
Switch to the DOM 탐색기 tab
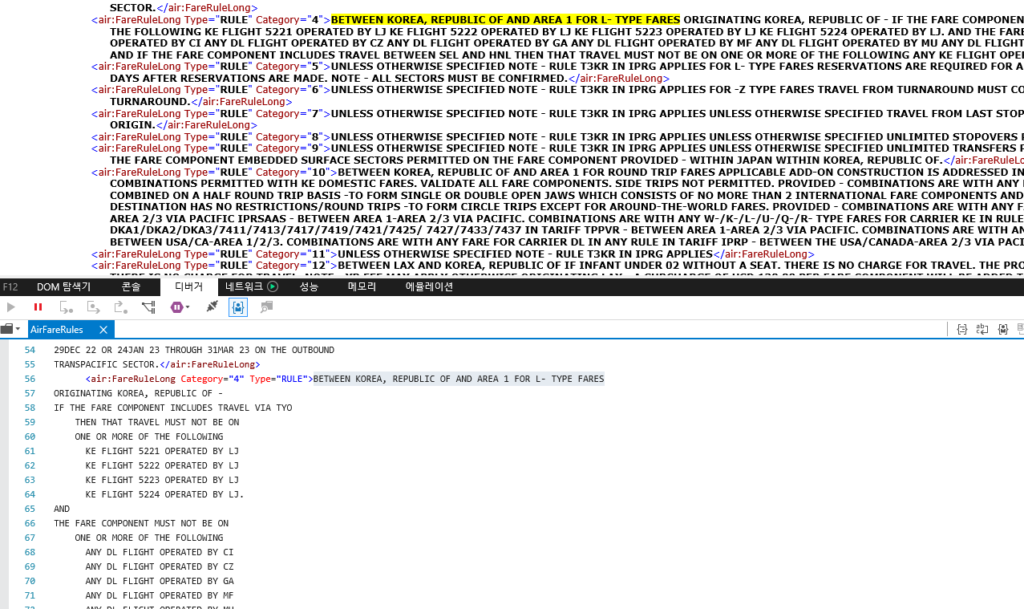(x=63, y=286)
